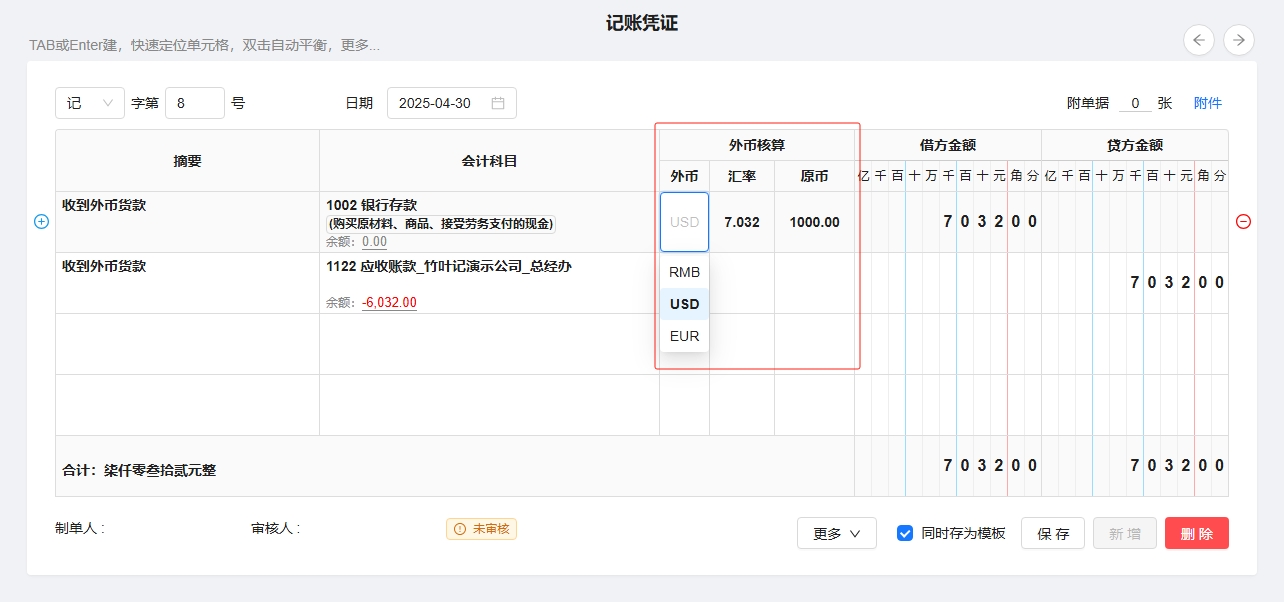Choose EUR in the currency list
1284x602 pixels.
pos(684,336)
